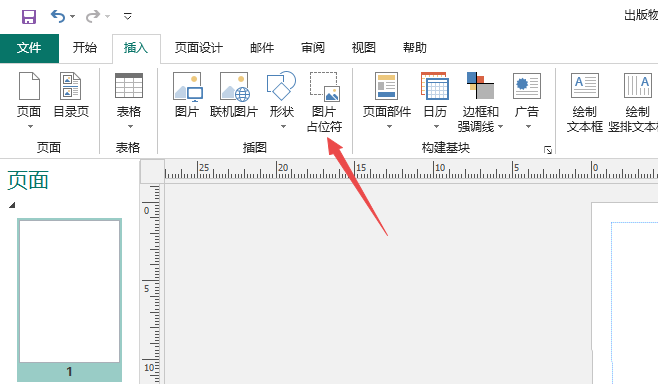The image size is (658, 384).
Task: Switch to the 审阅 (Review) tab
Action: (313, 48)
